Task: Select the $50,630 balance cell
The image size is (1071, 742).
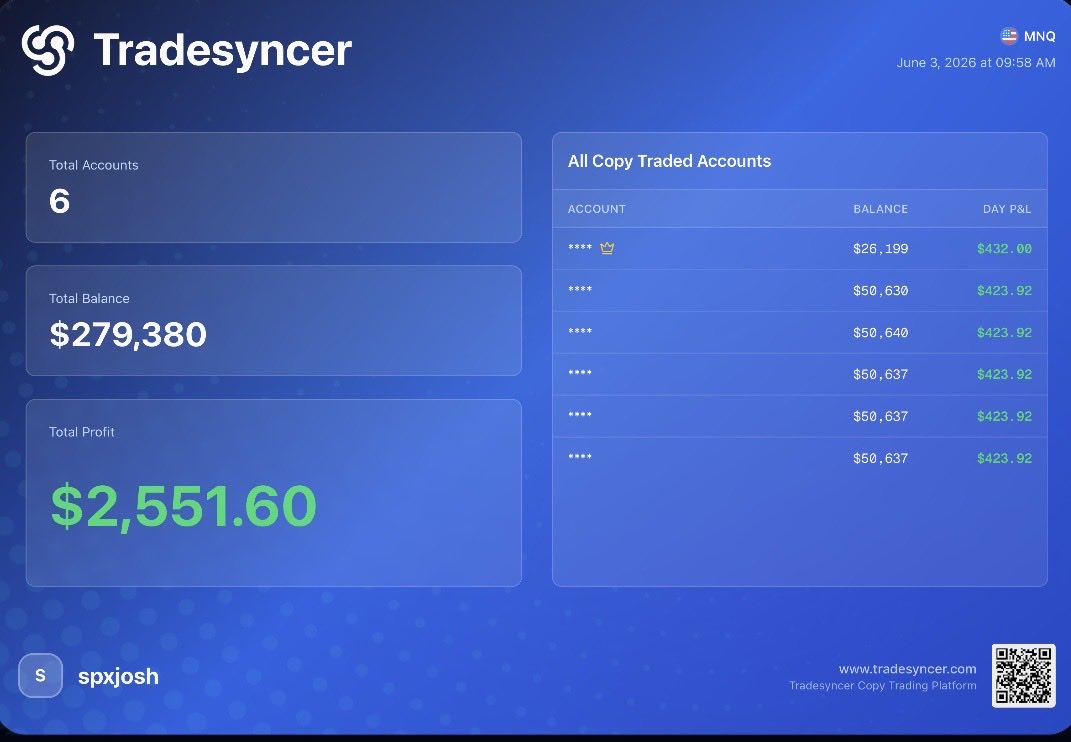Action: click(880, 291)
